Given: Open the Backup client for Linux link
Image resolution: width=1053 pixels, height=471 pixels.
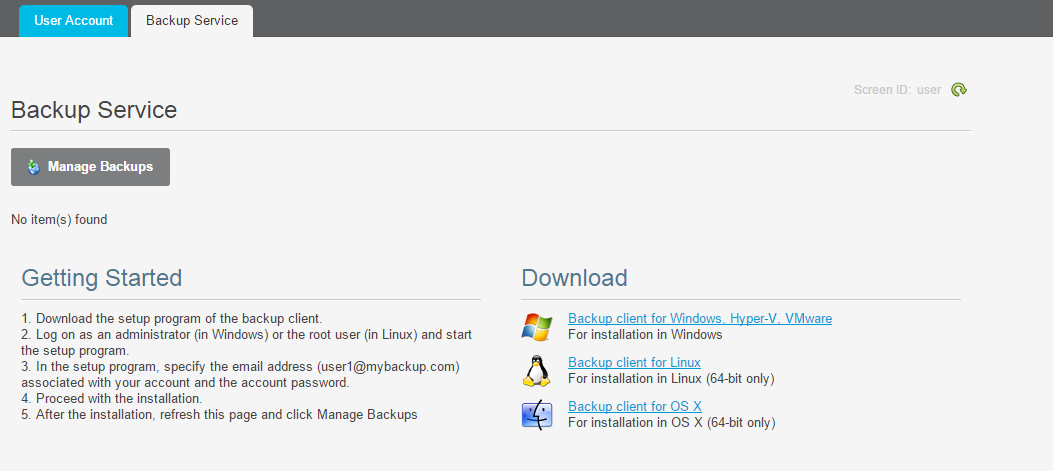Looking at the screenshot, I should coord(634,363).
